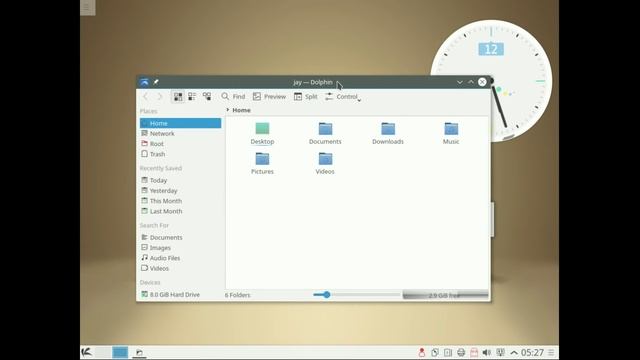The height and width of the screenshot is (360, 640).
Task: Open Trash in Places panel
Action: (x=180, y=154)
